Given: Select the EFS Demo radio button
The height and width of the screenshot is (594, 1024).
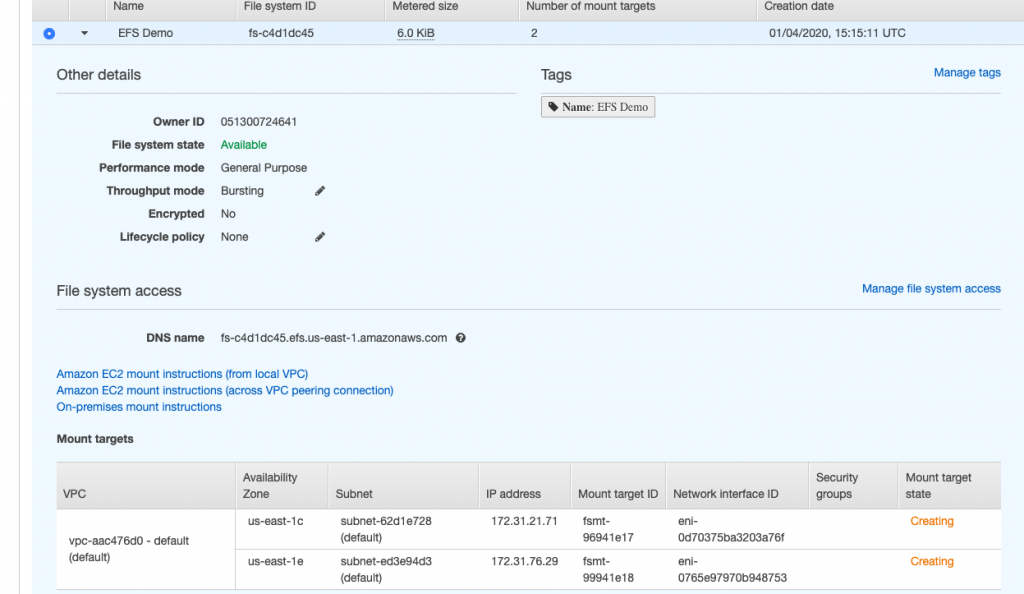Looking at the screenshot, I should (x=50, y=34).
